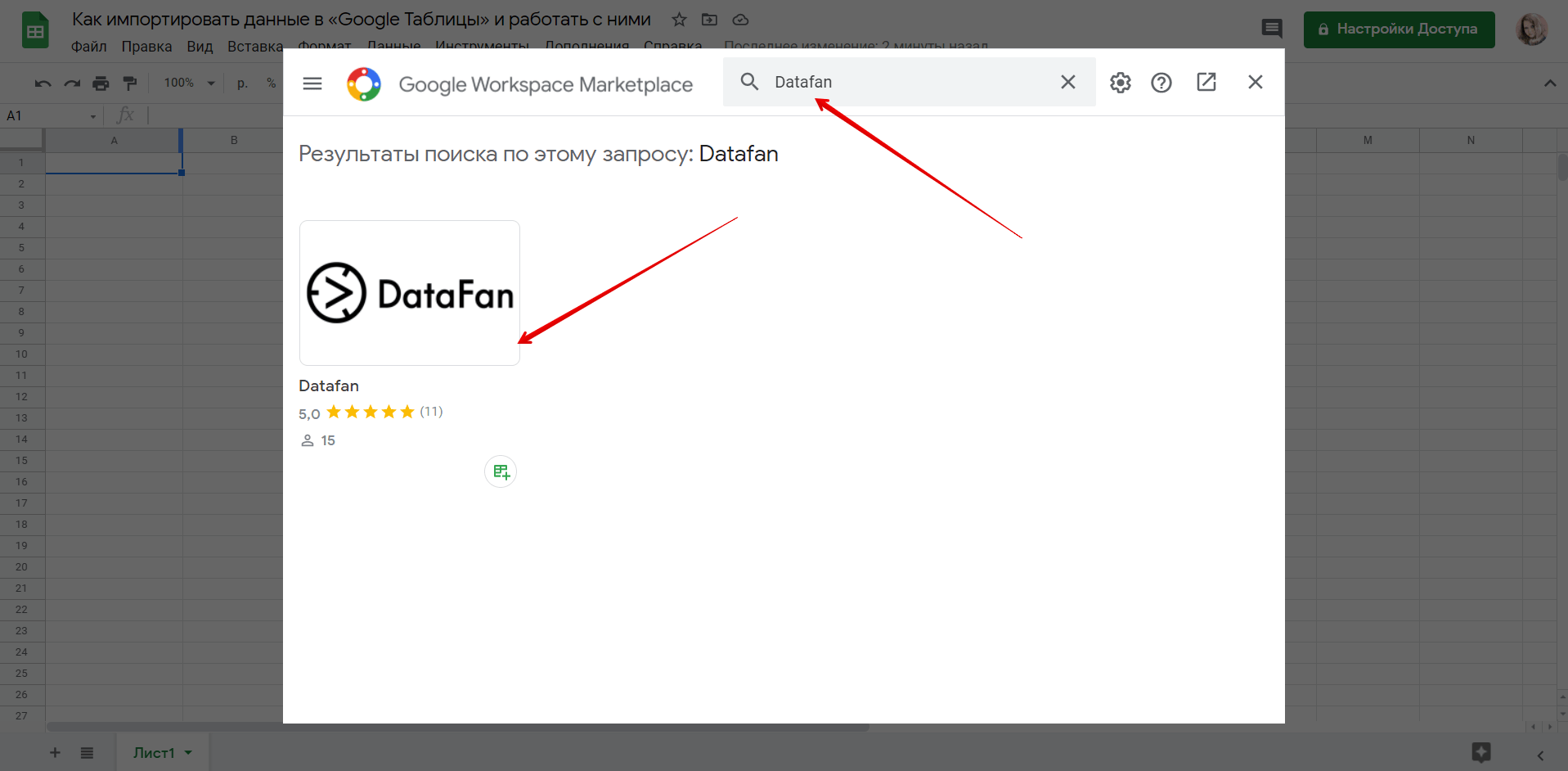Clear the Datafan search text
This screenshot has height=771, width=1568.
coord(1067,82)
